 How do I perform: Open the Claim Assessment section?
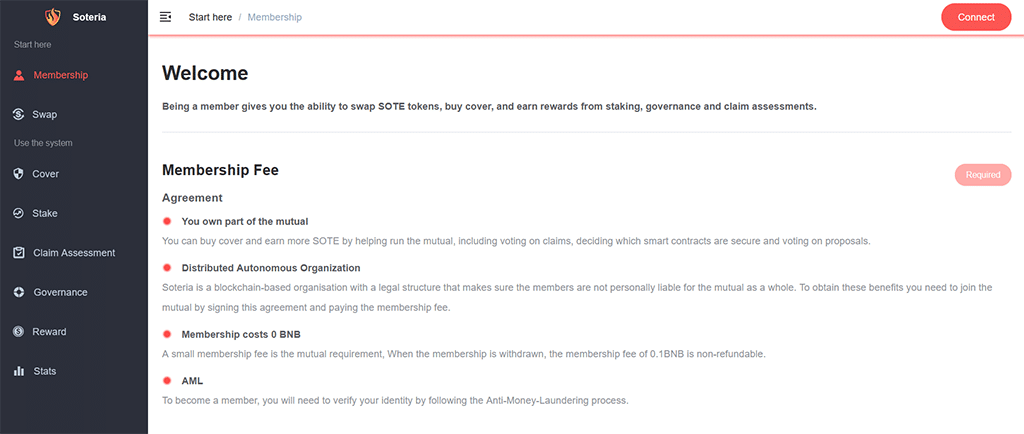click(74, 253)
